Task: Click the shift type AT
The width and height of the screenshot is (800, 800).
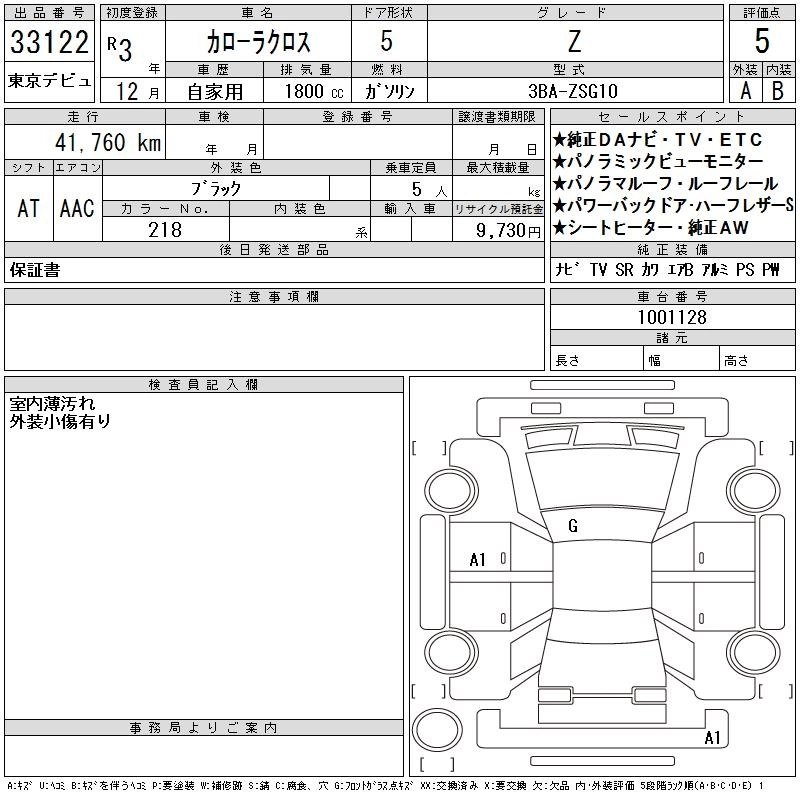Action: [x=29, y=208]
